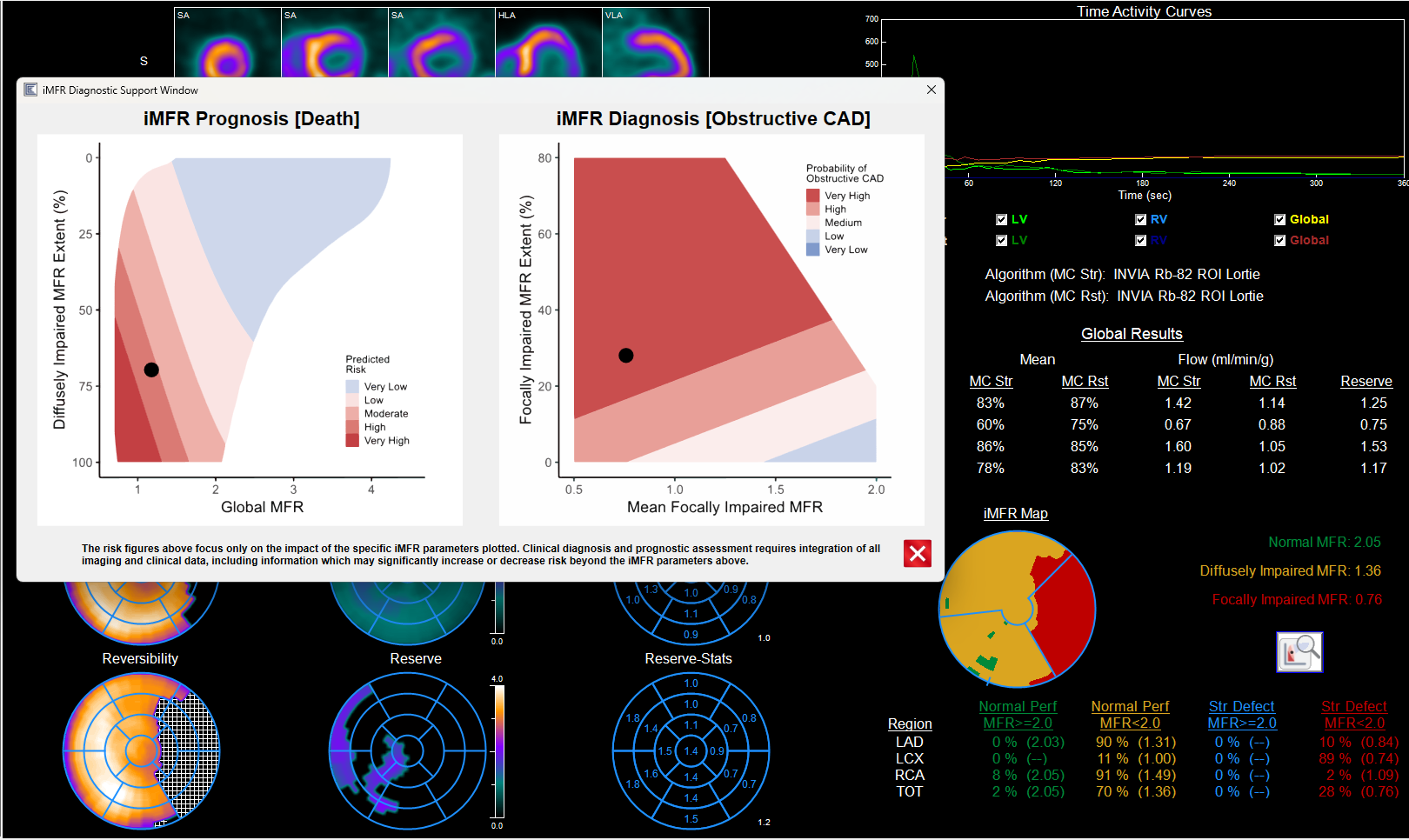Click the app icon in the iMFR window title bar
Viewport: 1409px width, 840px height.
pos(29,90)
